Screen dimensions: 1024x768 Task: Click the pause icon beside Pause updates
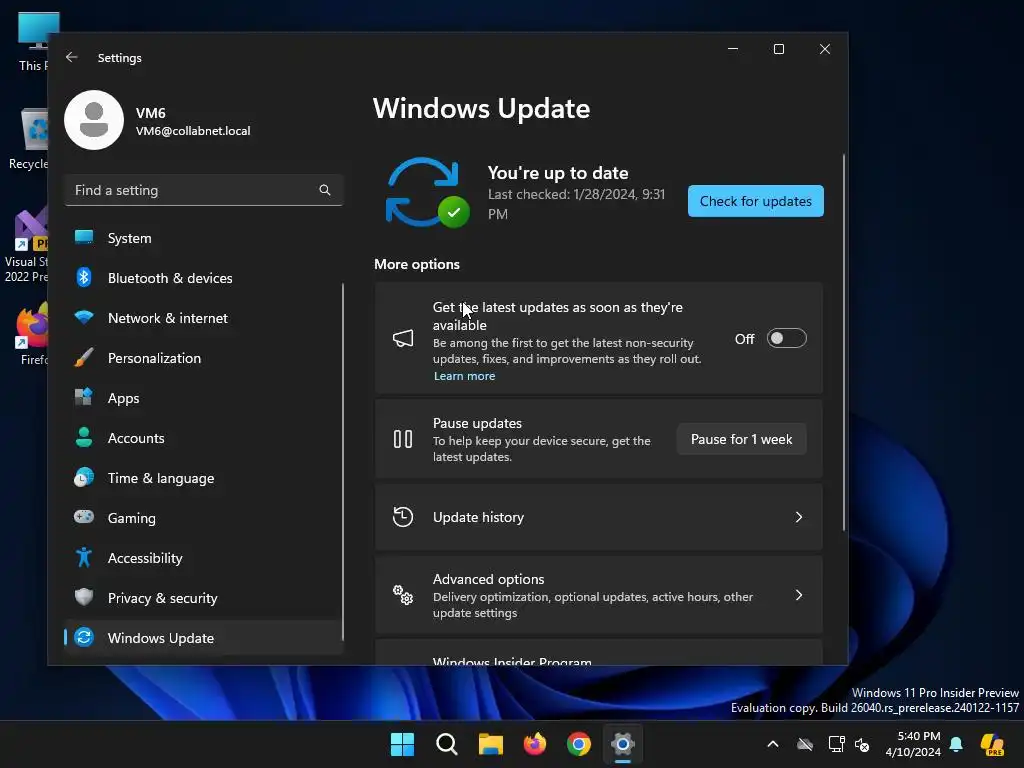[x=403, y=439]
